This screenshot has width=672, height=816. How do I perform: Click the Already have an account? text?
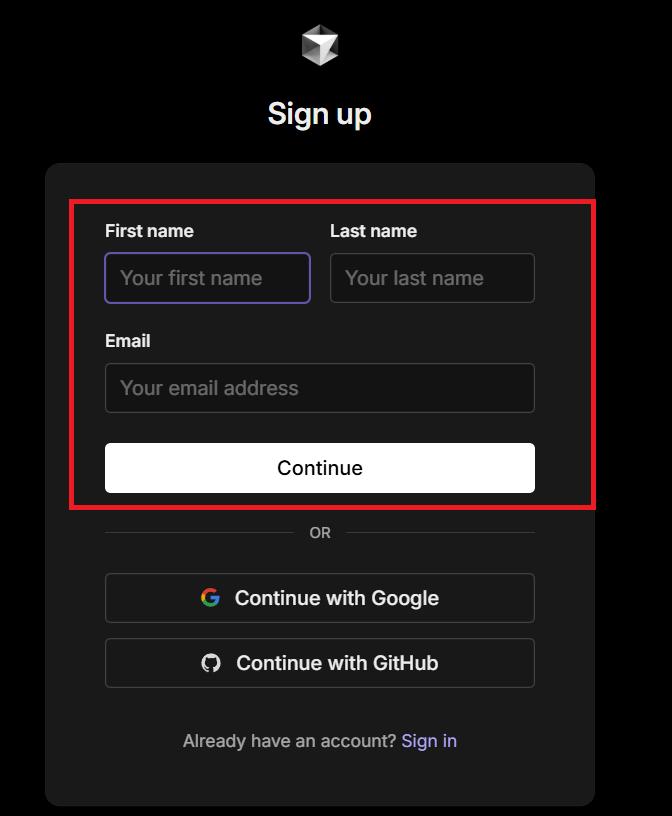[289, 741]
